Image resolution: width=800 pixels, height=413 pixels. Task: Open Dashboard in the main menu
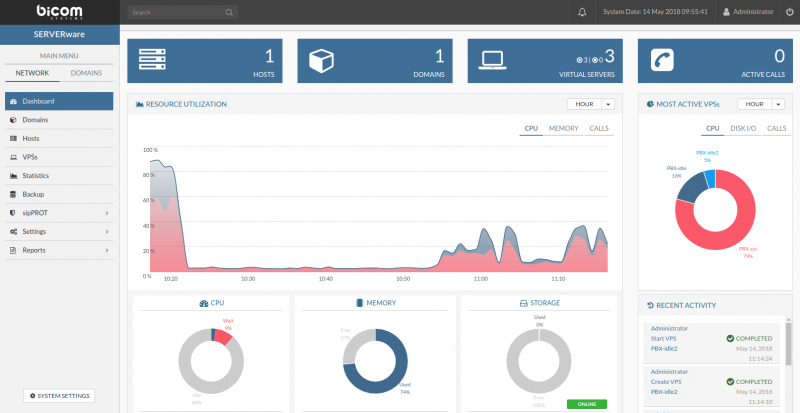coord(59,101)
